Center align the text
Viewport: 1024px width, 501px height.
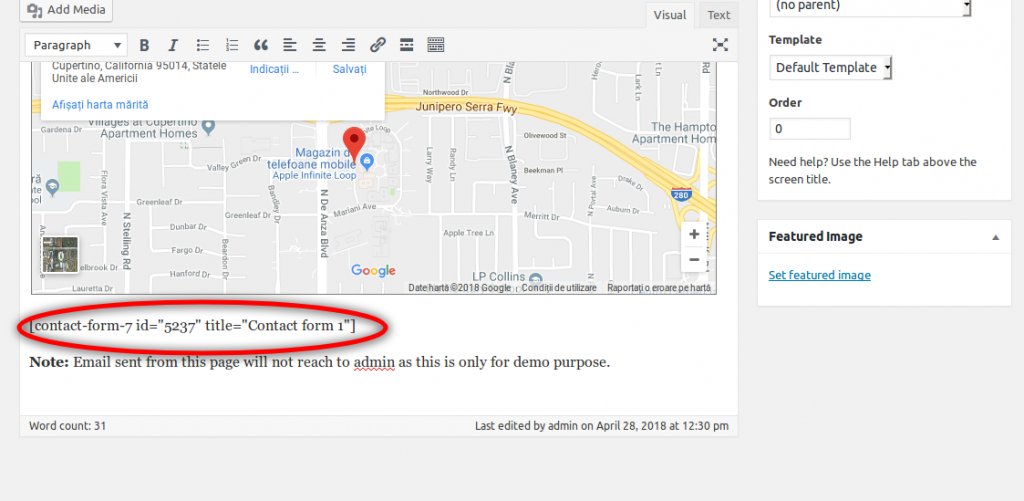coord(319,45)
